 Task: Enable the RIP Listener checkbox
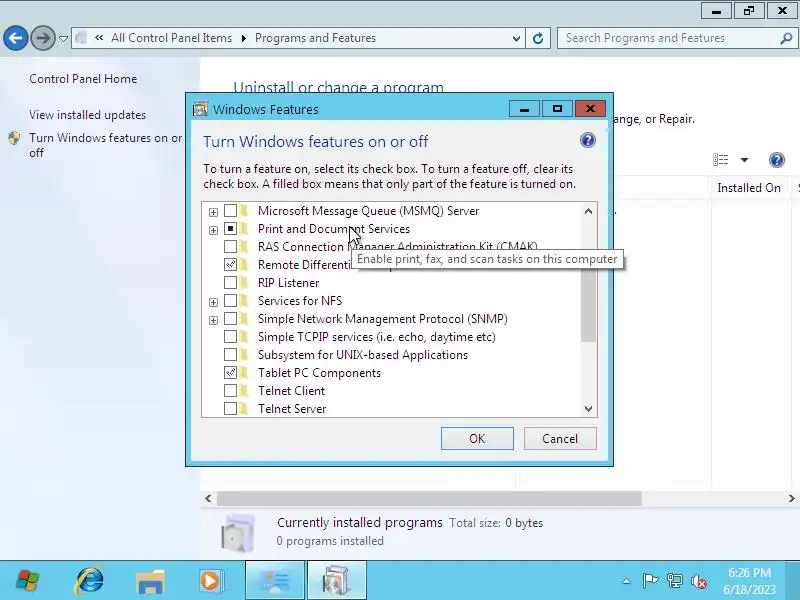click(231, 283)
